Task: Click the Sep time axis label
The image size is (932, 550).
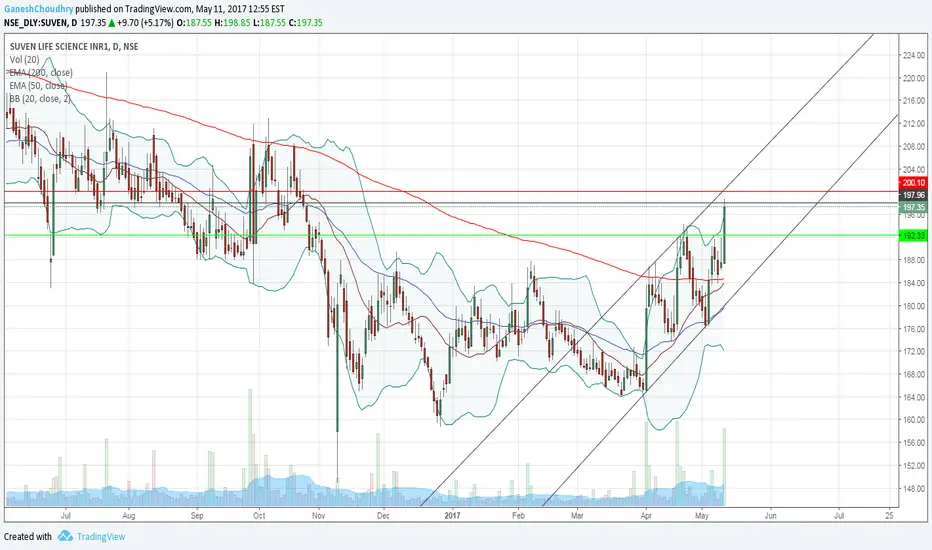Action: 197,516
